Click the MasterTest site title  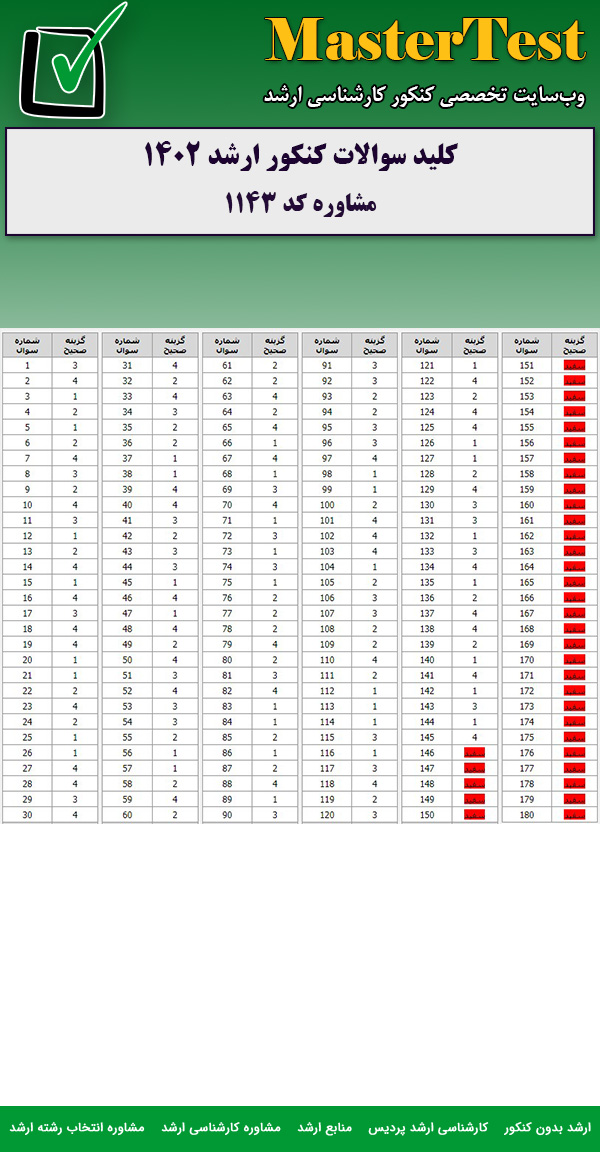pos(425,42)
